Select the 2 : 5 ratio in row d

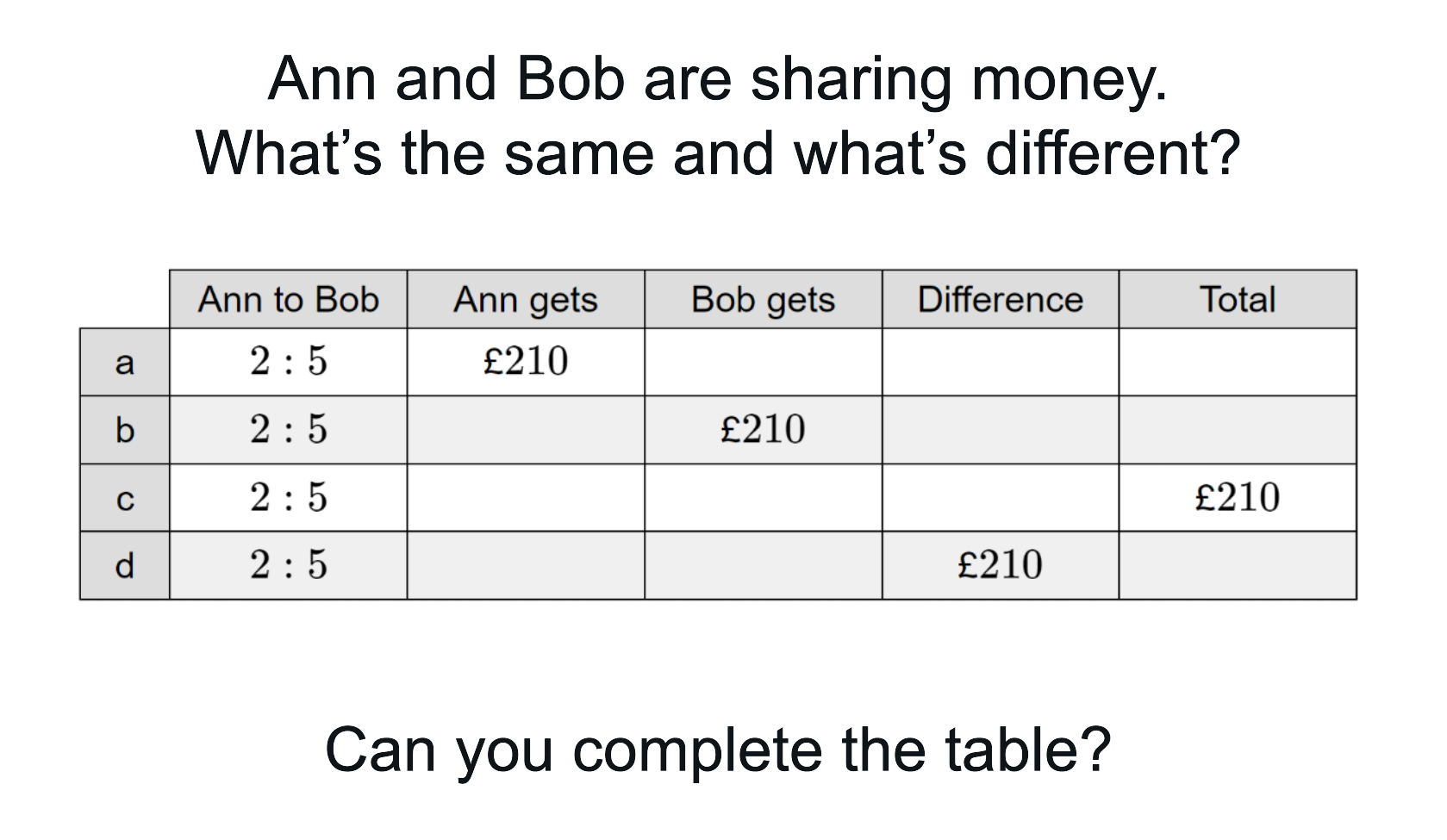point(288,565)
